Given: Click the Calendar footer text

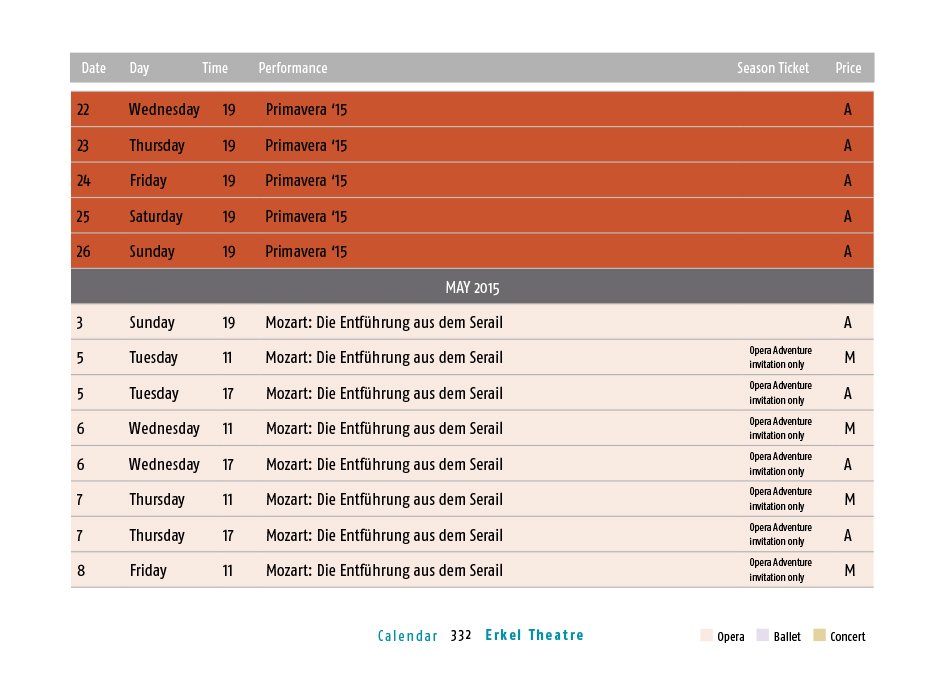Looking at the screenshot, I should (407, 636).
